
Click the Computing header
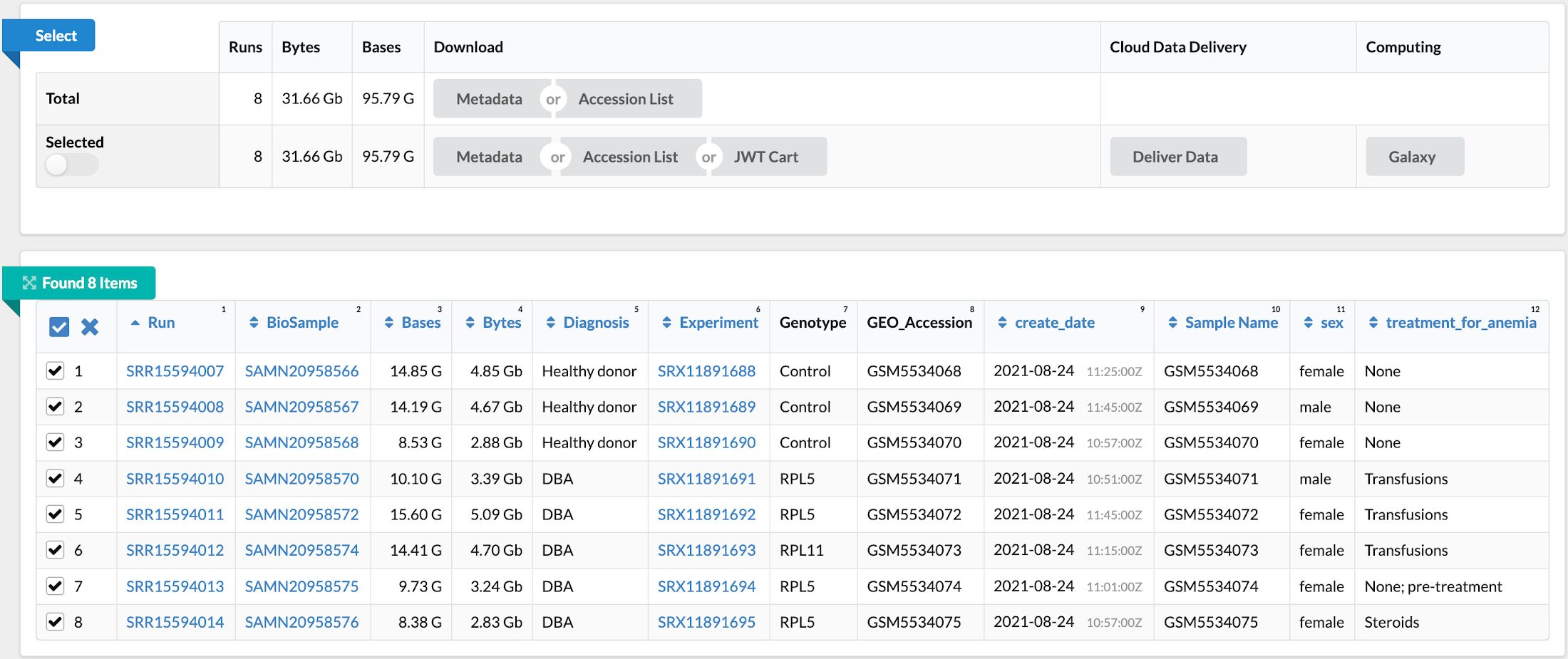click(x=1403, y=47)
